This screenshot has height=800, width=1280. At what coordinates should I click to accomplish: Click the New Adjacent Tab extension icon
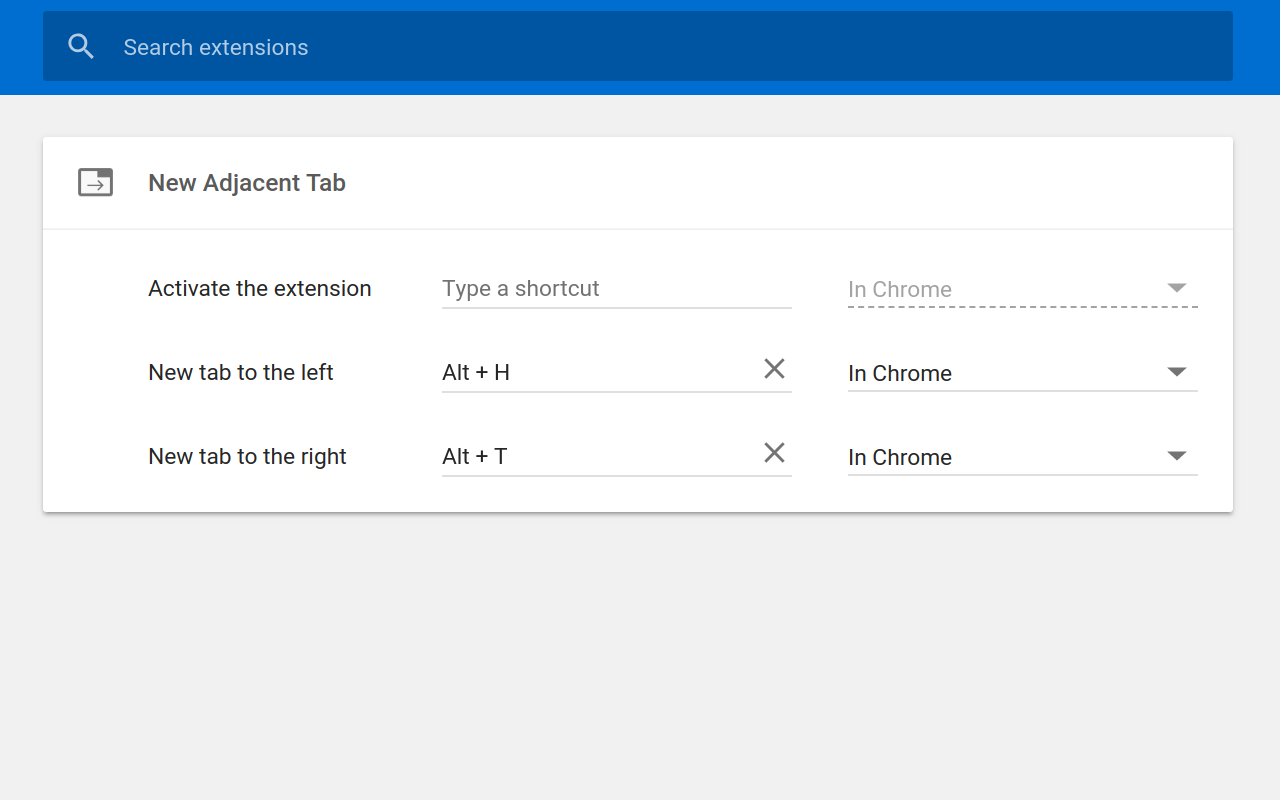(x=96, y=182)
